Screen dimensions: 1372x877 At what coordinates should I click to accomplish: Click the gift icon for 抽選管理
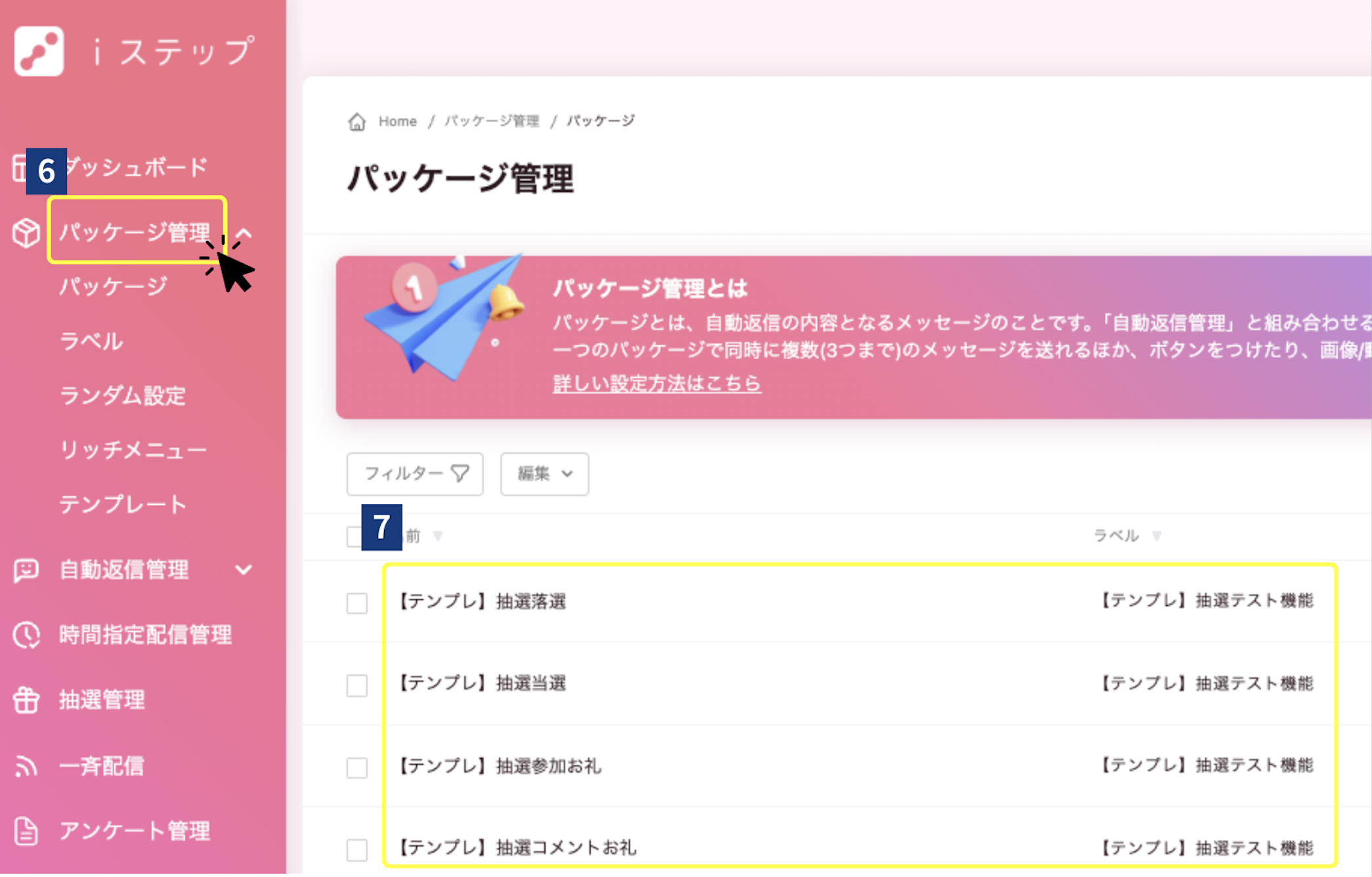pyautogui.click(x=26, y=700)
